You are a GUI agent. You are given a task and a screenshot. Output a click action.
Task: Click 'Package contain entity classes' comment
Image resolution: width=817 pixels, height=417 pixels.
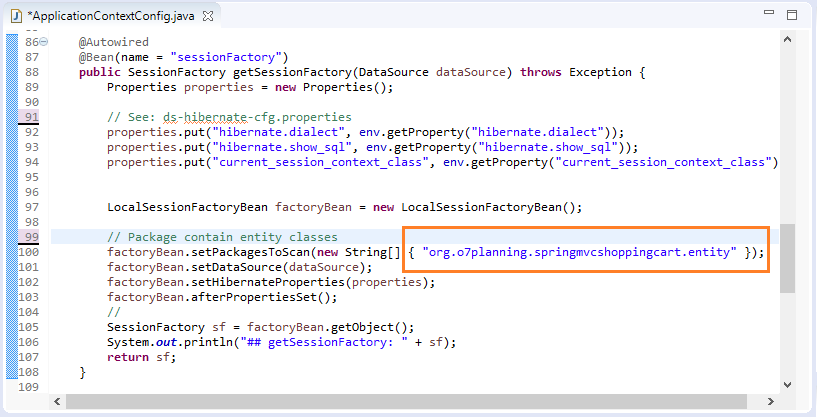(x=233, y=237)
